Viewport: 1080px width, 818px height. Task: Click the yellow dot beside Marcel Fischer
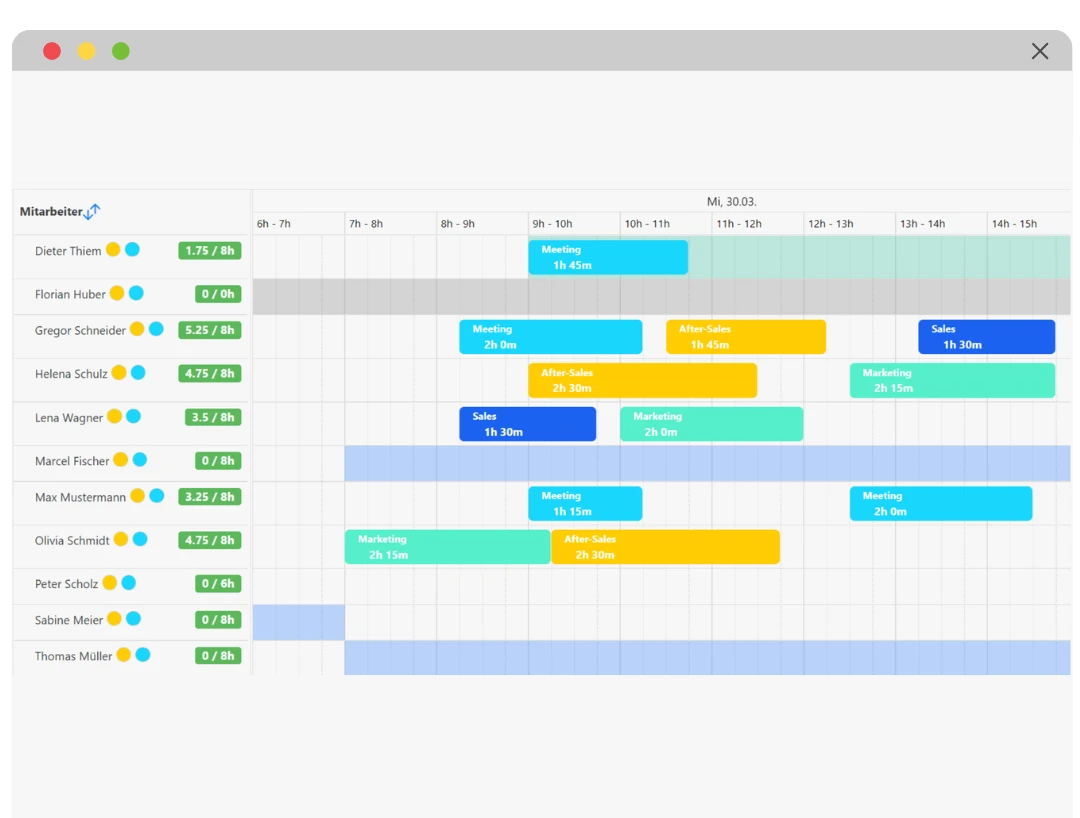pos(121,459)
